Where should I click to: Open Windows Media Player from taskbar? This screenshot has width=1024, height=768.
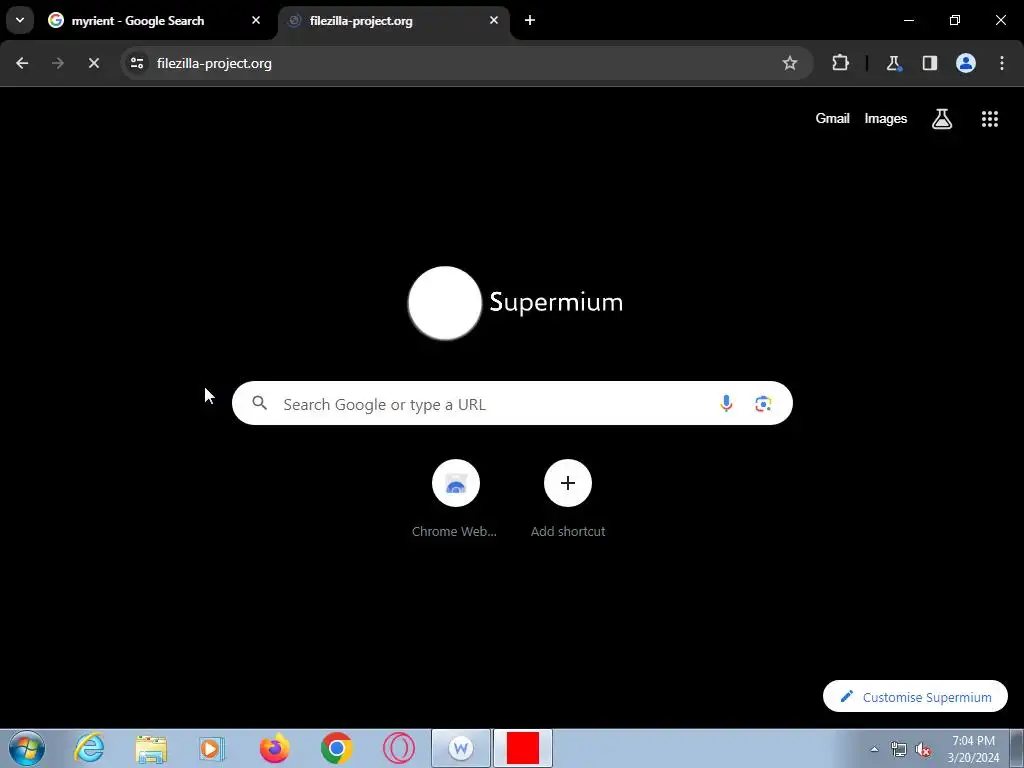(x=212, y=748)
